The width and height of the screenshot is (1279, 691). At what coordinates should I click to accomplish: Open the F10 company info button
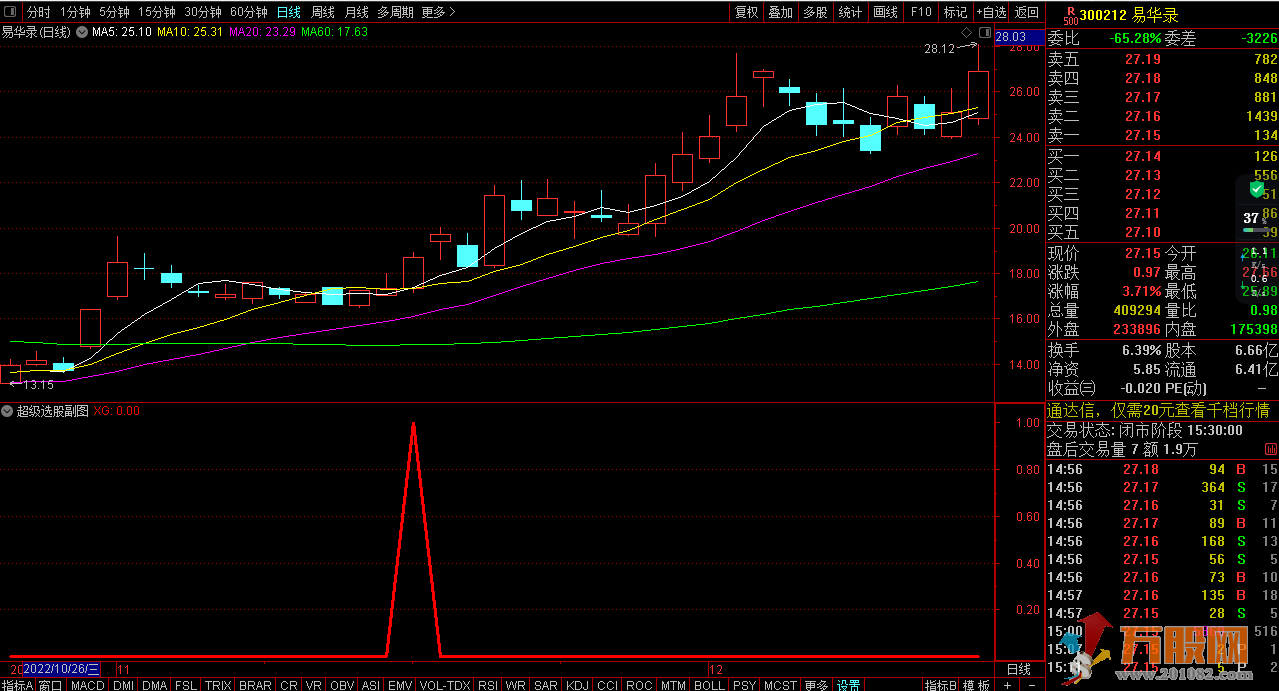coord(920,12)
